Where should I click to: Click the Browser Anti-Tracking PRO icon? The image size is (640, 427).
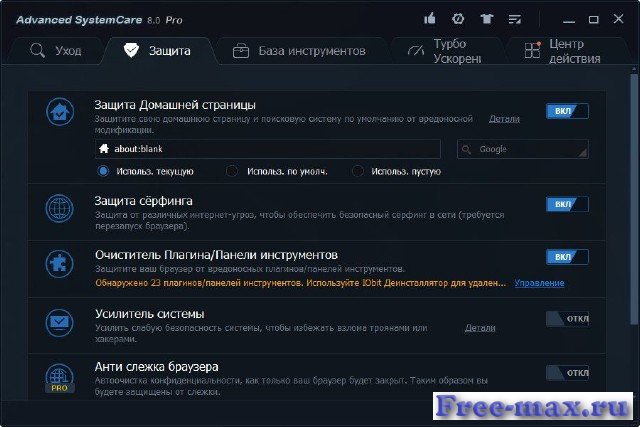click(60, 378)
